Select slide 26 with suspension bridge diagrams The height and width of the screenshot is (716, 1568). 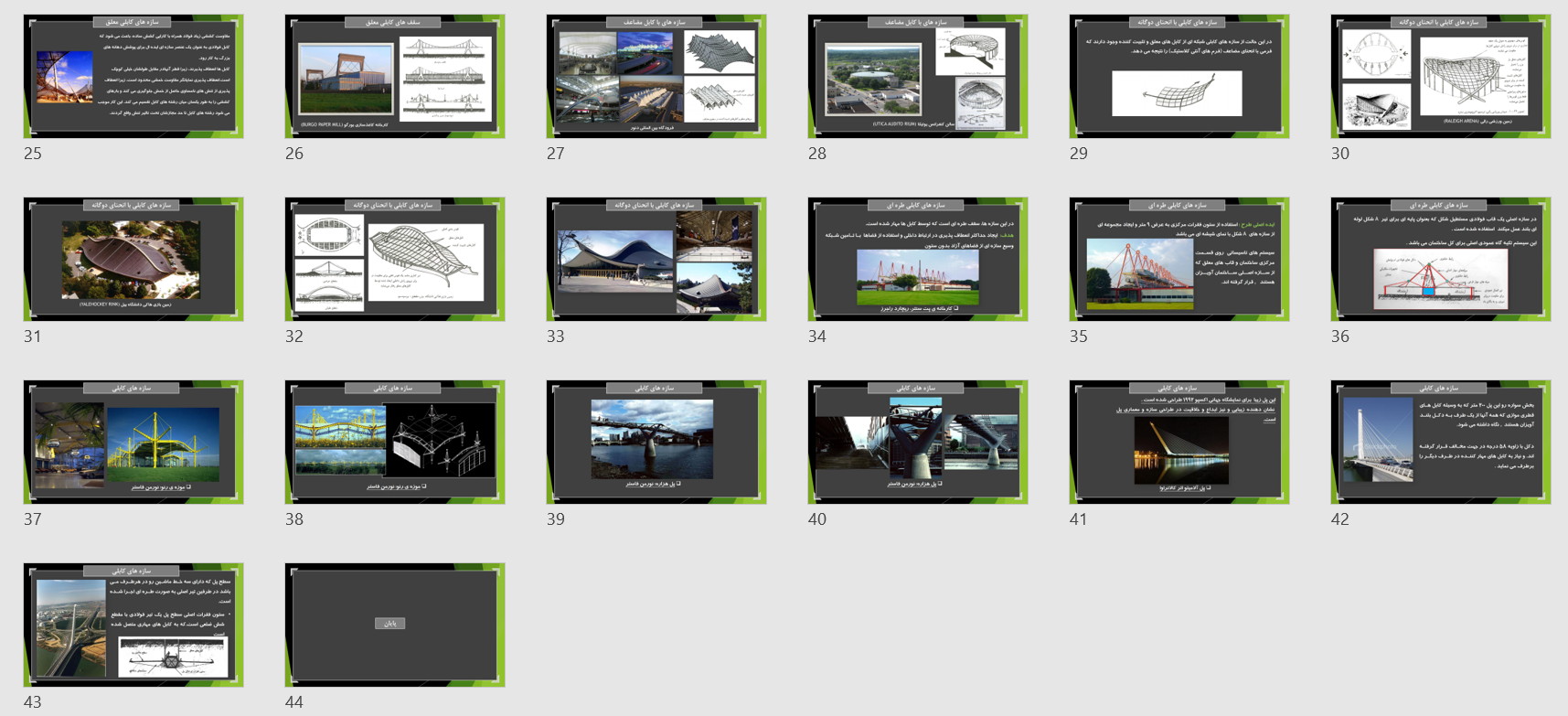click(x=395, y=77)
